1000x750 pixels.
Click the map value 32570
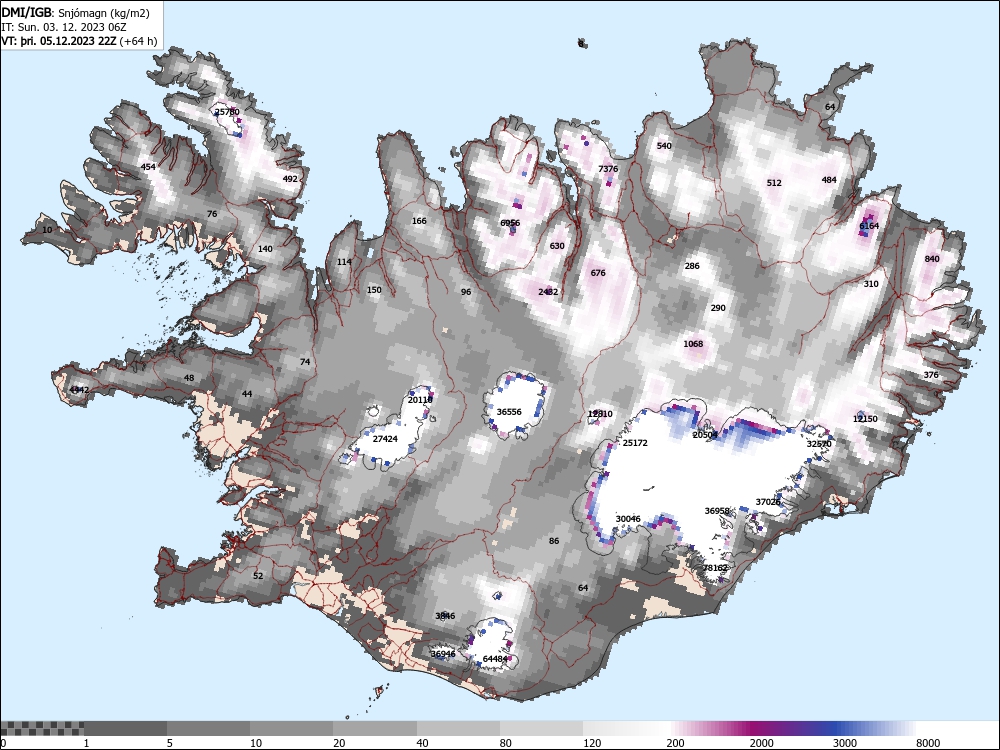(819, 444)
